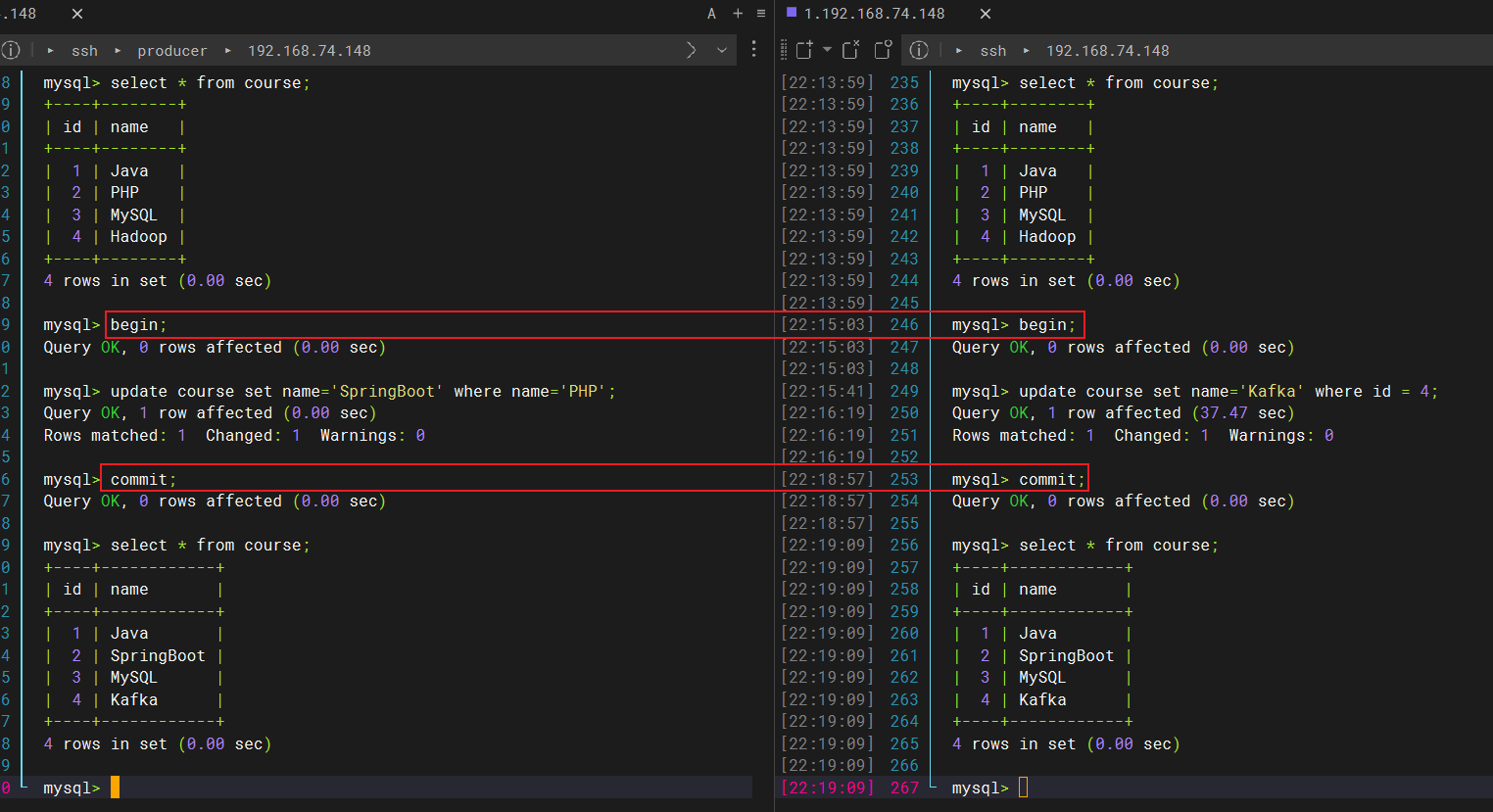Image resolution: width=1493 pixels, height=812 pixels.
Task: Click left pane's final '4 rows in set' line
Action: coord(158,744)
